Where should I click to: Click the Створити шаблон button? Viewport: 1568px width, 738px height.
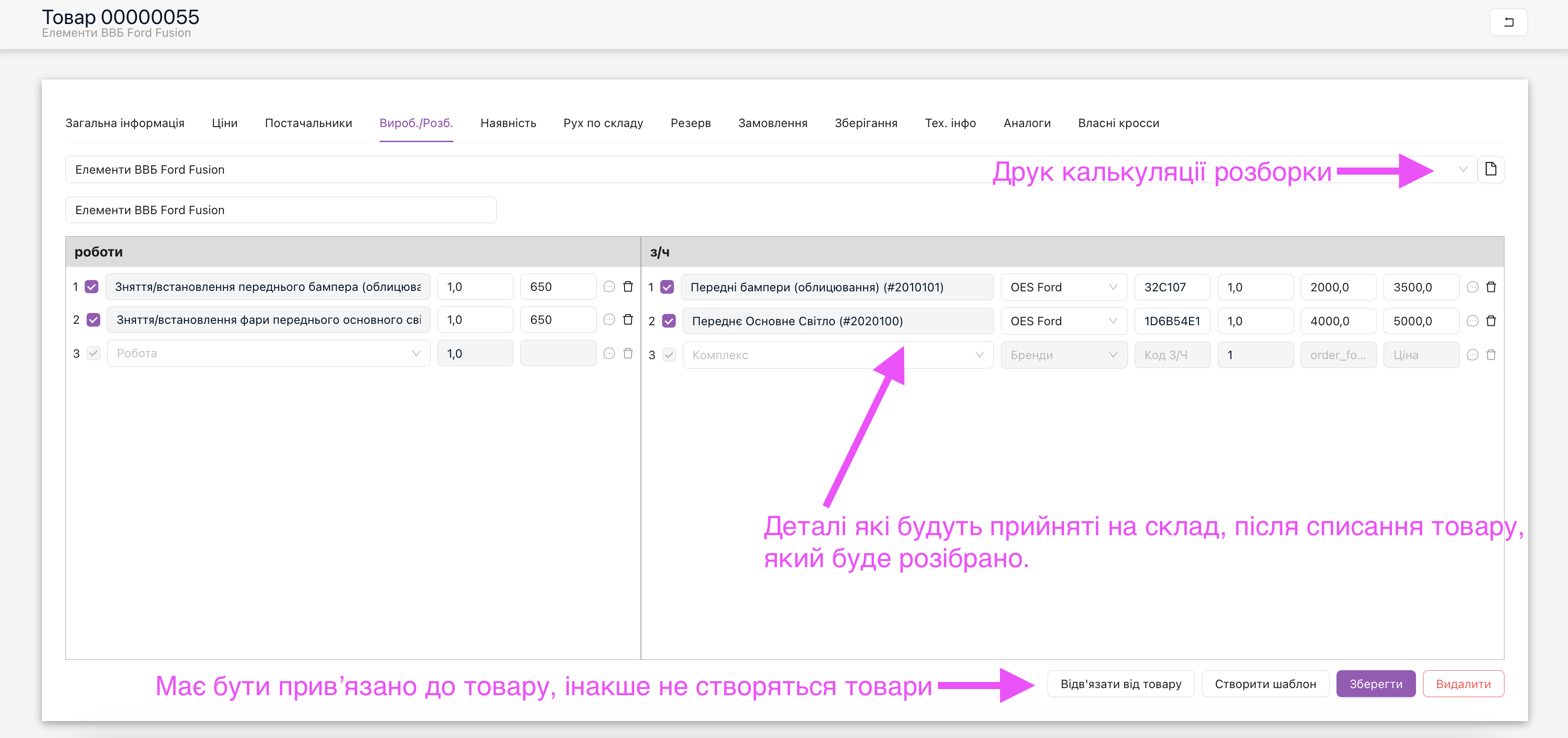[x=1264, y=684]
